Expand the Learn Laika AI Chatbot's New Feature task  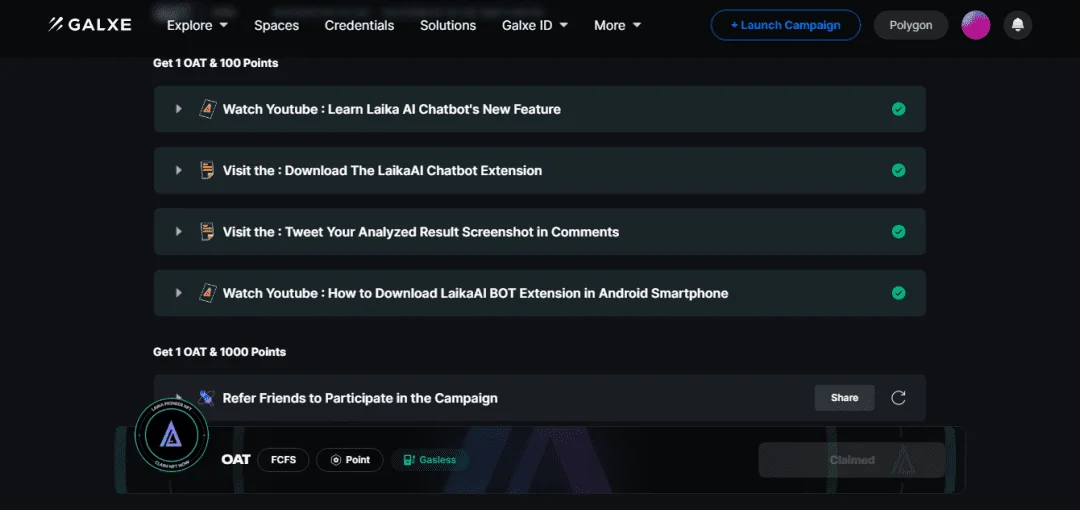178,109
